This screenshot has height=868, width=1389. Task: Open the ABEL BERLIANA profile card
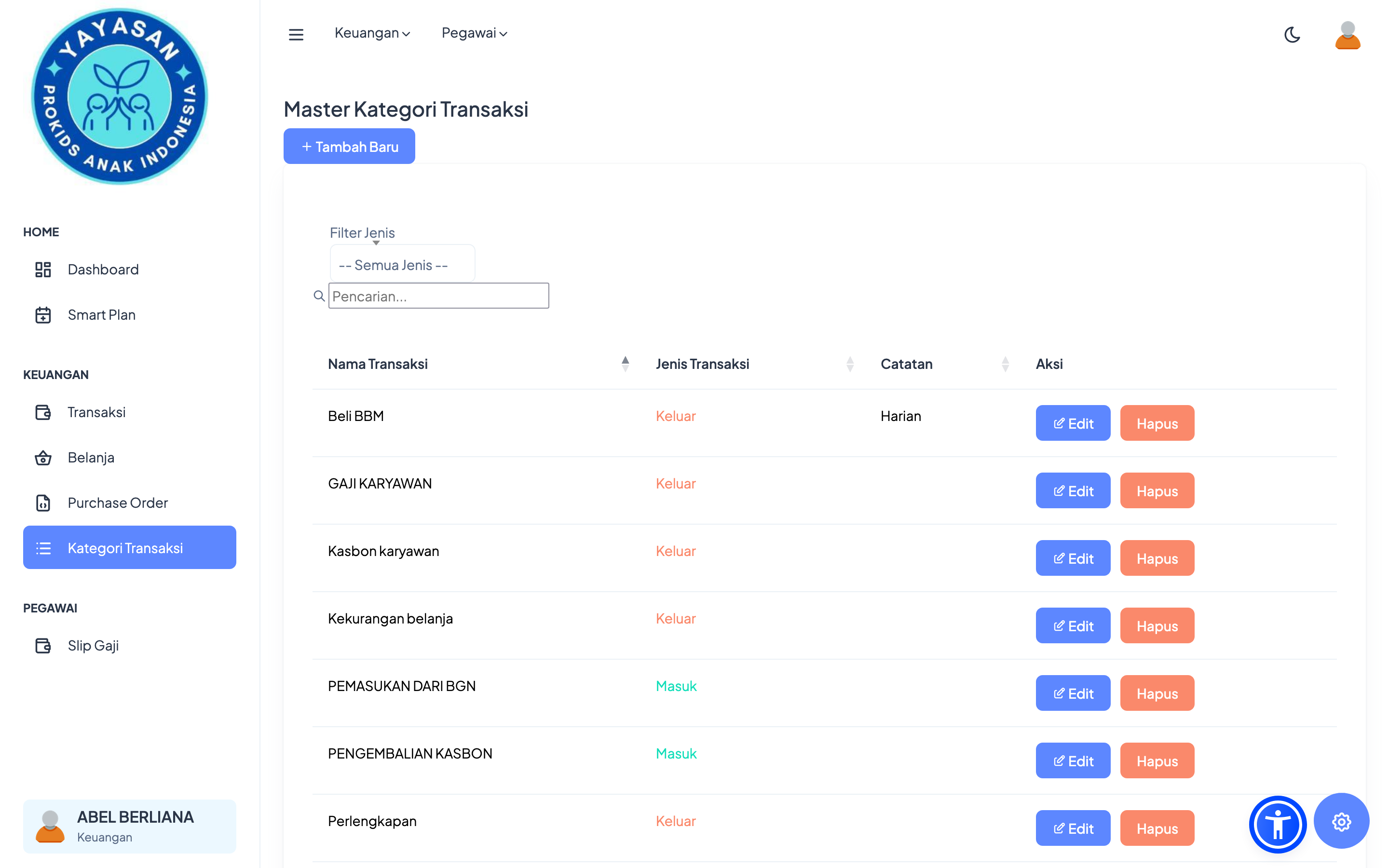(130, 826)
